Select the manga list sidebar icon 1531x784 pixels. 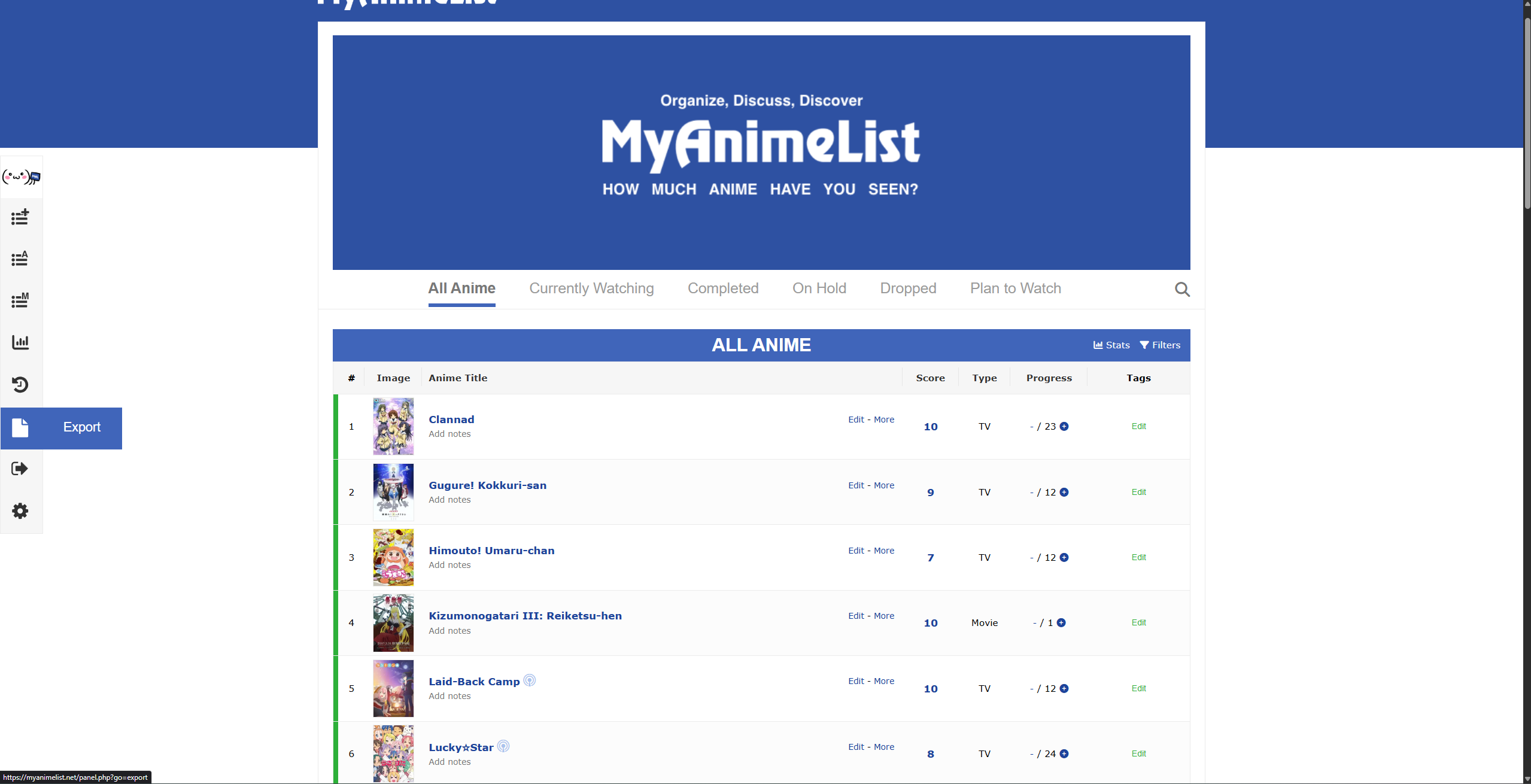coord(20,300)
